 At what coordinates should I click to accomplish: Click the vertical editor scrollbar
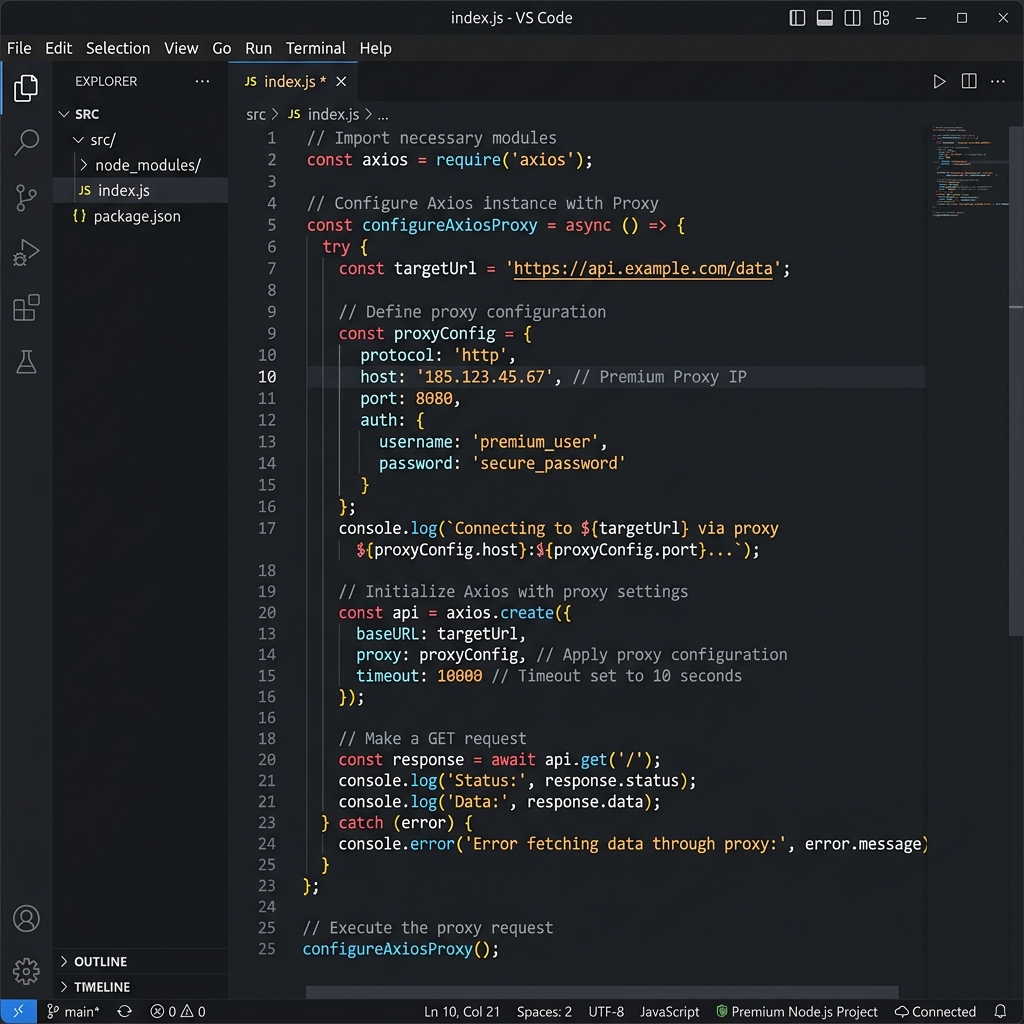(1016, 380)
